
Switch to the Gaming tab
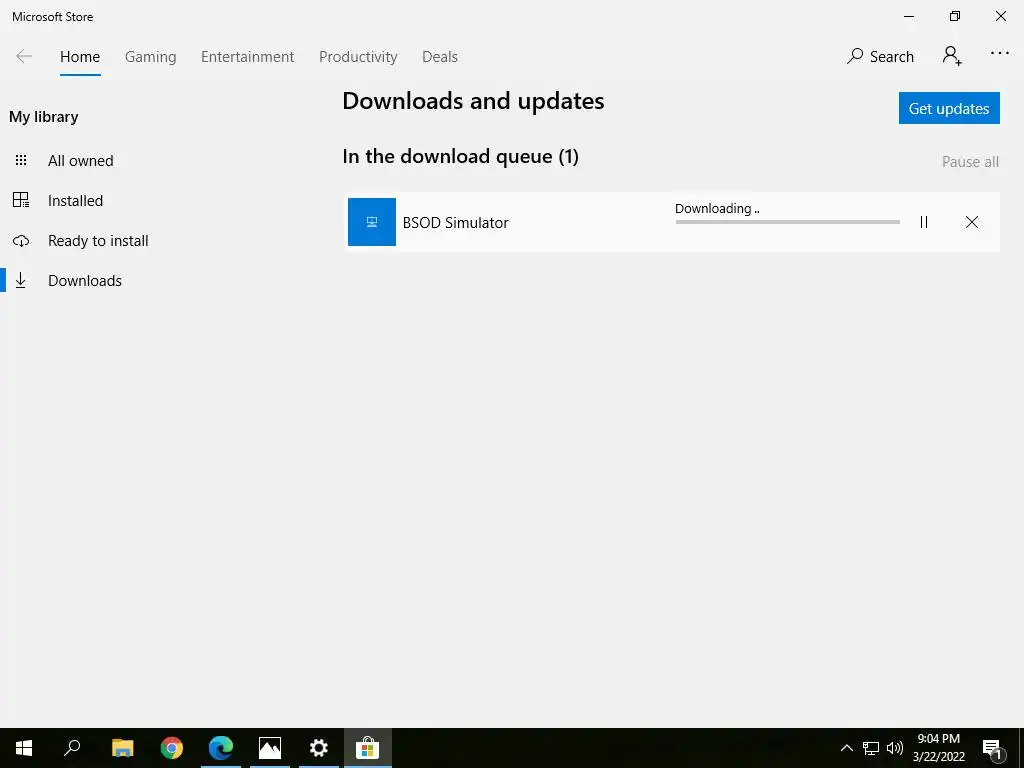click(x=150, y=57)
